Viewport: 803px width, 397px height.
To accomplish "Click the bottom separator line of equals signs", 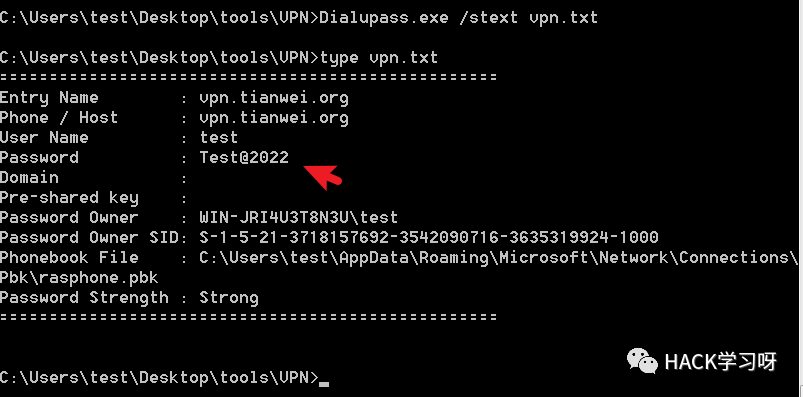I will (248, 317).
